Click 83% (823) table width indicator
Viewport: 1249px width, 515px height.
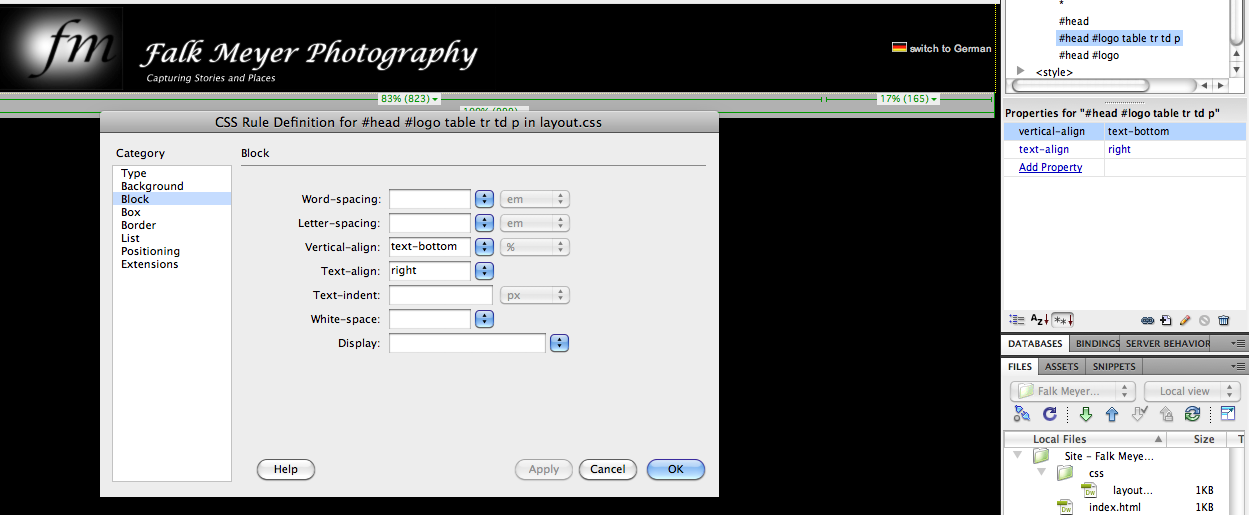coord(409,99)
